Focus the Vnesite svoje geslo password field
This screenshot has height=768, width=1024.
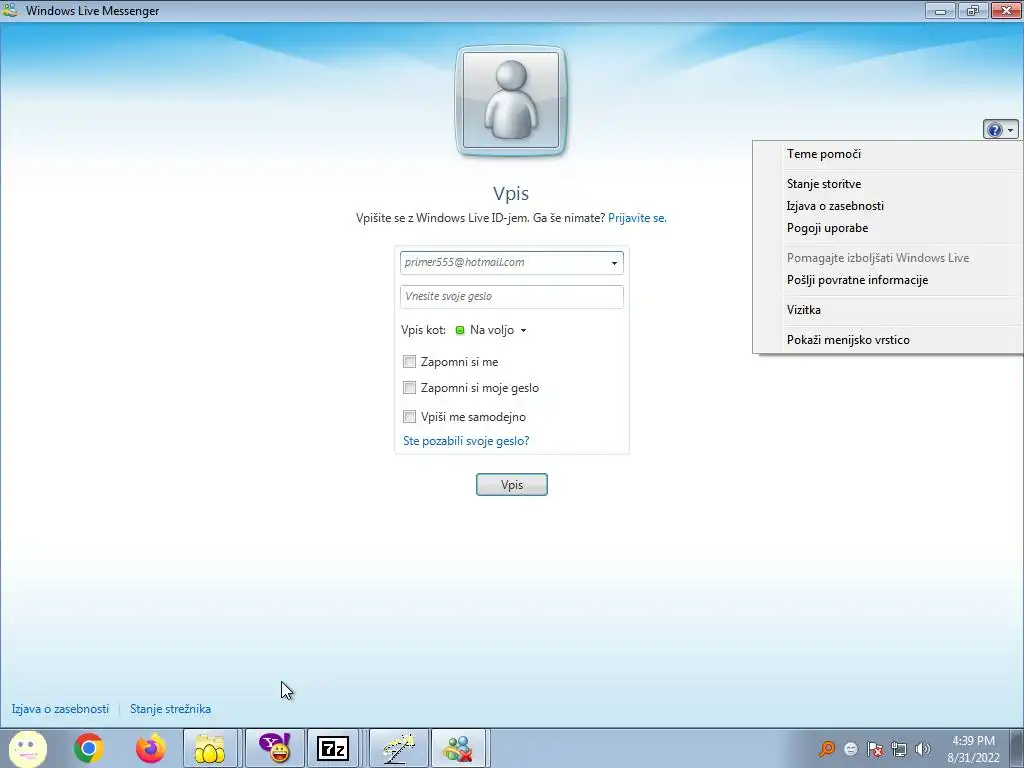tap(511, 296)
